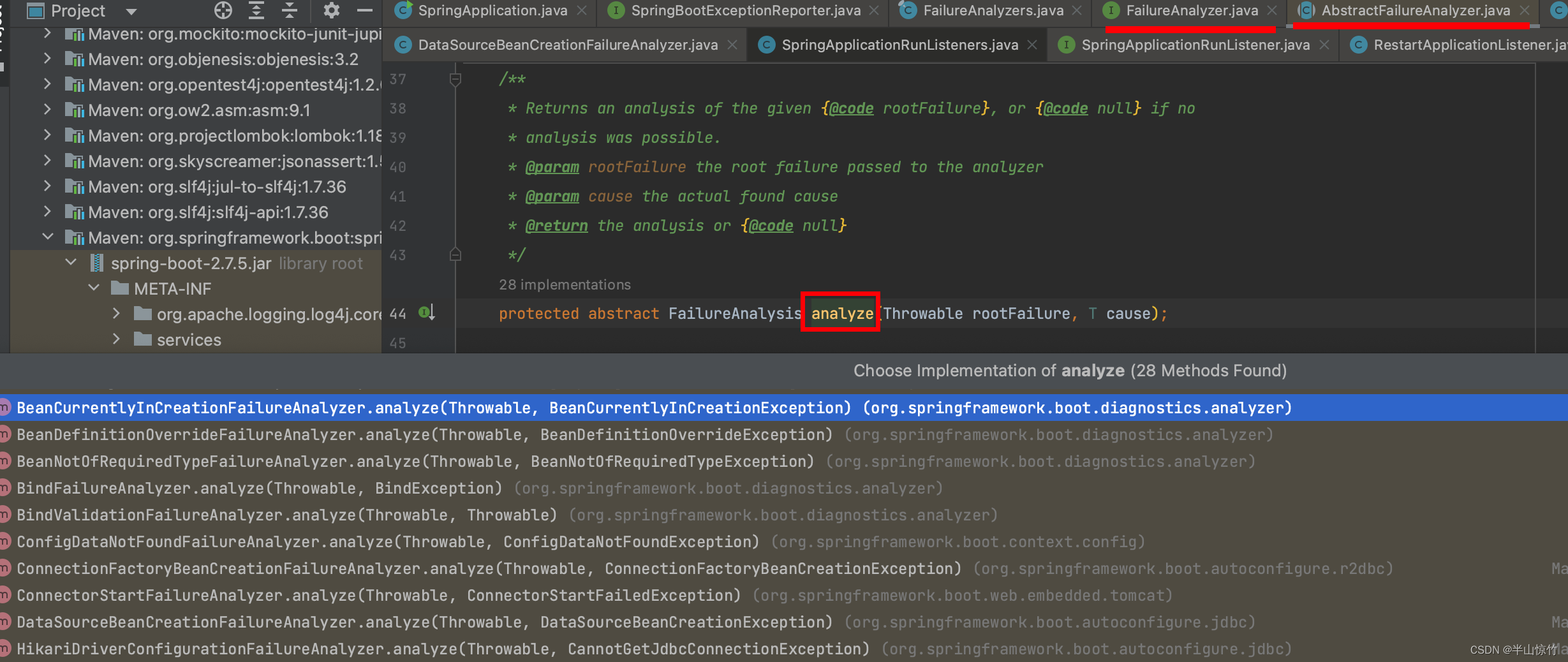
Task: Collapse META-INF folder
Action: pyautogui.click(x=94, y=288)
